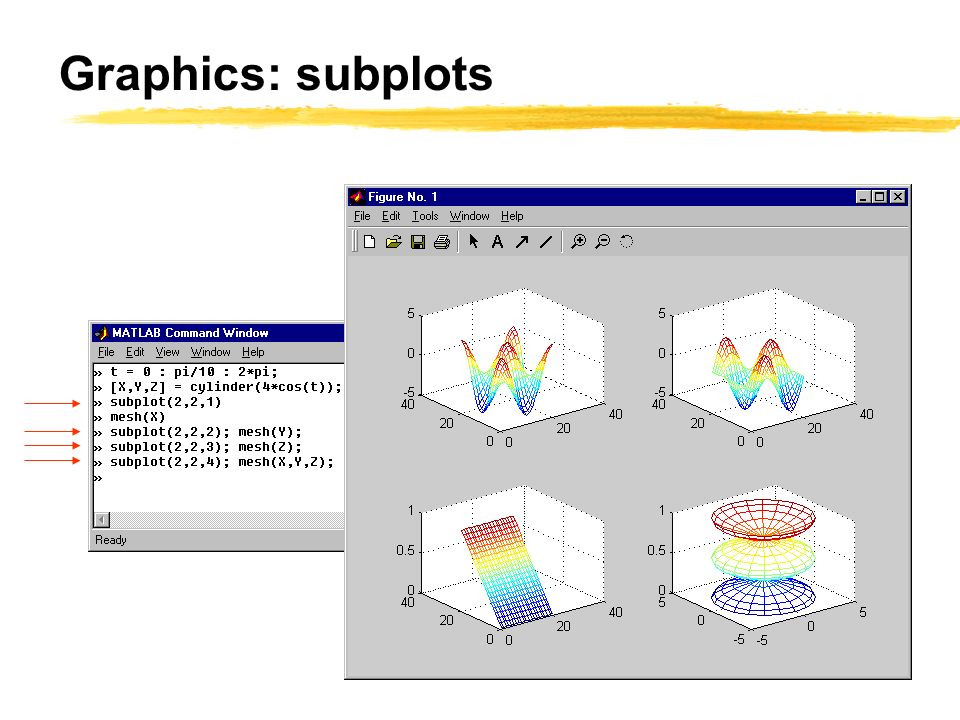Open the Tools menu in Figure window
This screenshot has width=960, height=720.
tap(425, 216)
